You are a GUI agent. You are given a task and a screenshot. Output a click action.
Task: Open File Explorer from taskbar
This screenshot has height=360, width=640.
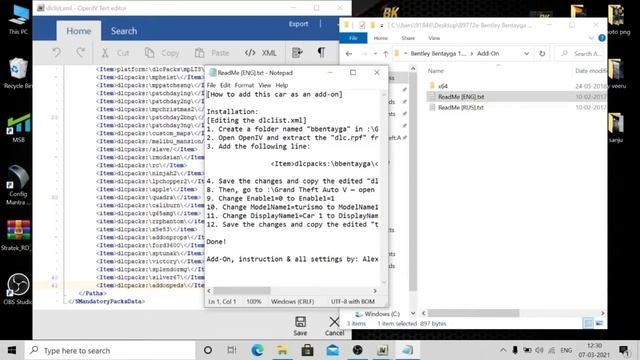282,350
